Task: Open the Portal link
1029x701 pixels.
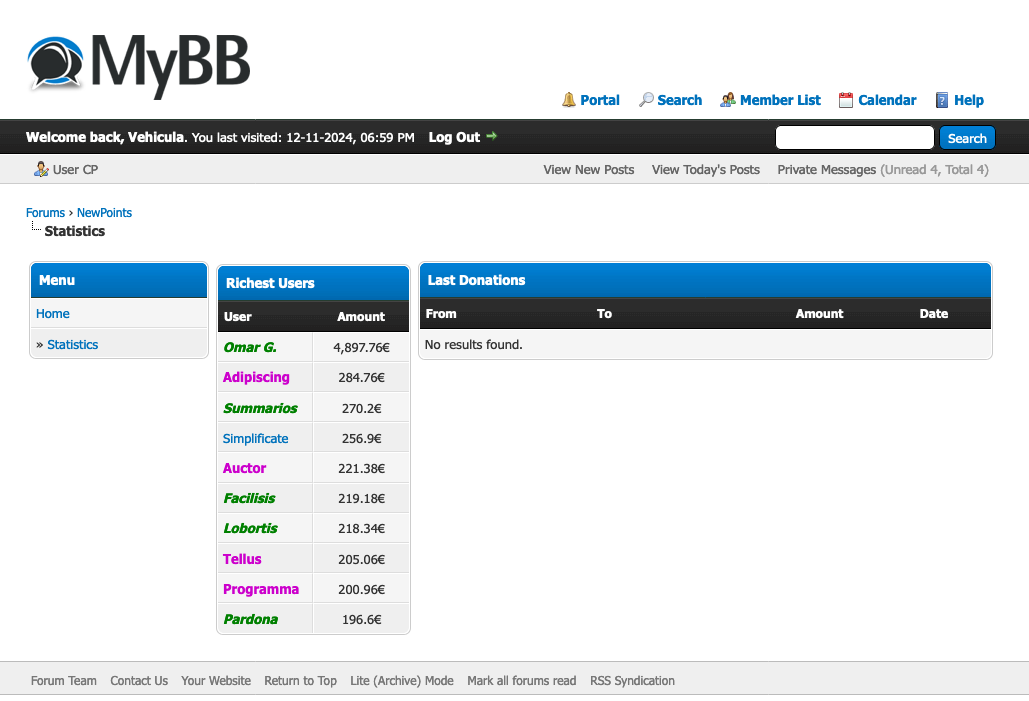Action: point(600,100)
